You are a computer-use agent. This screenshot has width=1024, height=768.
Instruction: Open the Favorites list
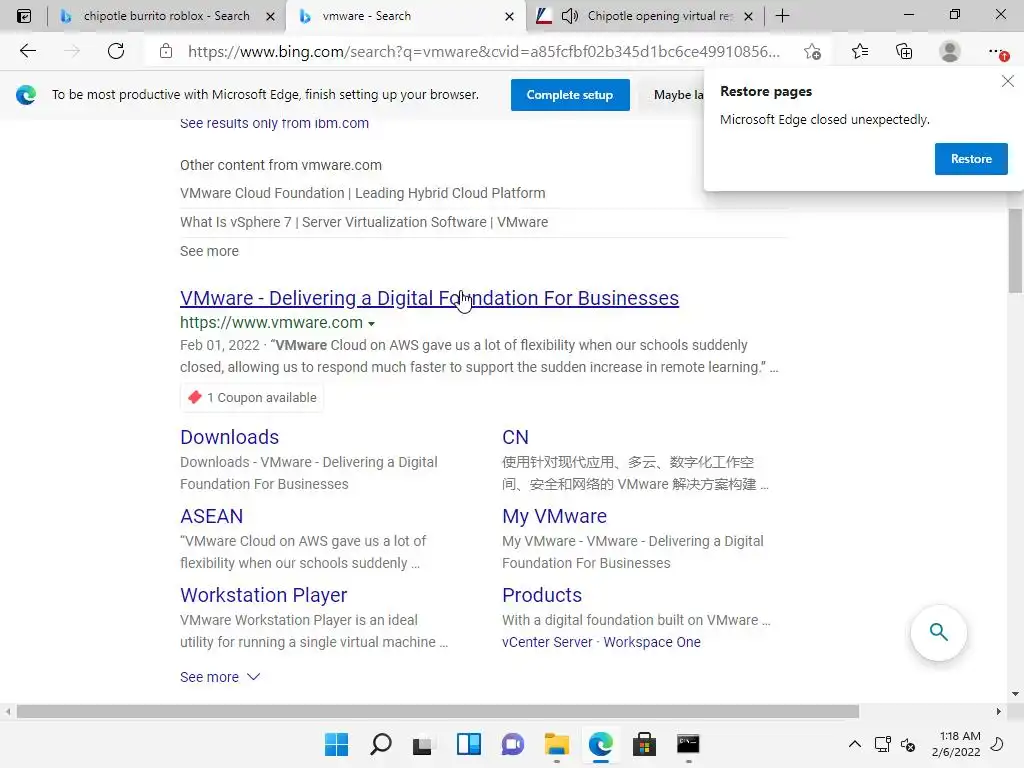point(859,51)
